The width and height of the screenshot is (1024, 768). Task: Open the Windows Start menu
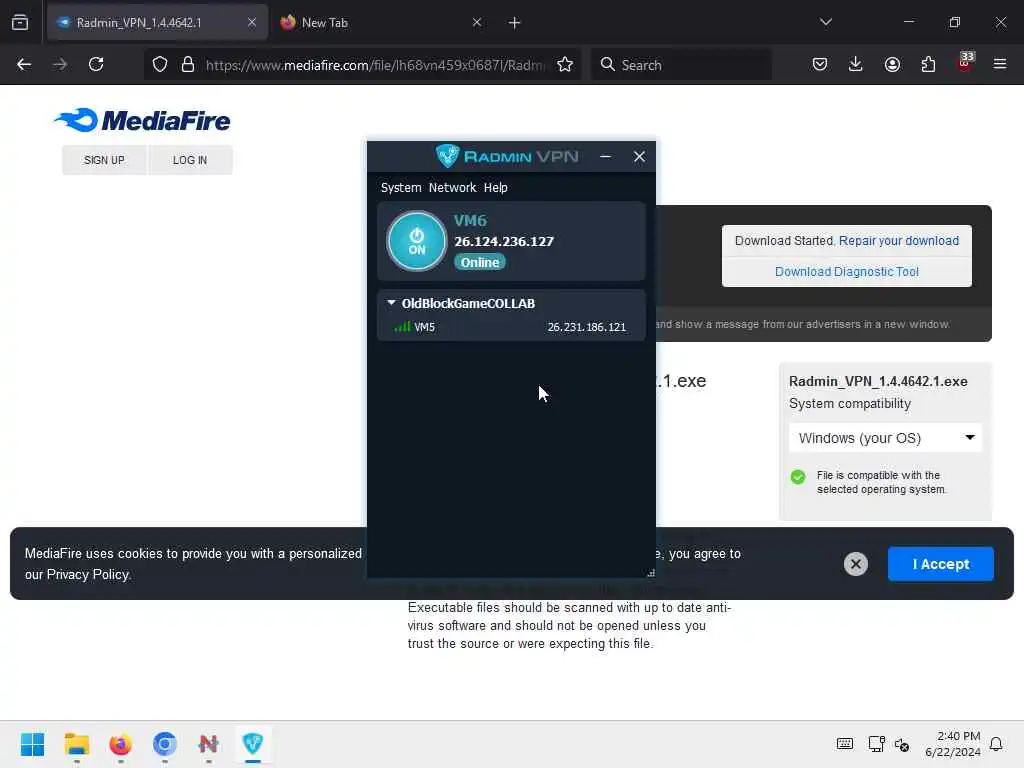click(33, 744)
